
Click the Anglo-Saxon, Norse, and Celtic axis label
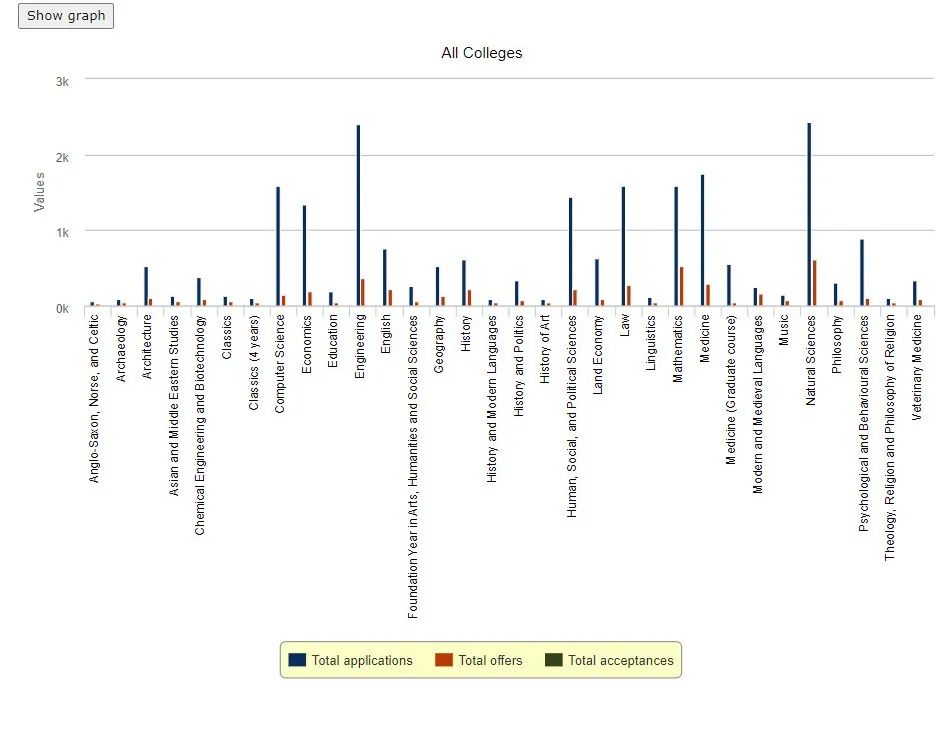(94, 399)
